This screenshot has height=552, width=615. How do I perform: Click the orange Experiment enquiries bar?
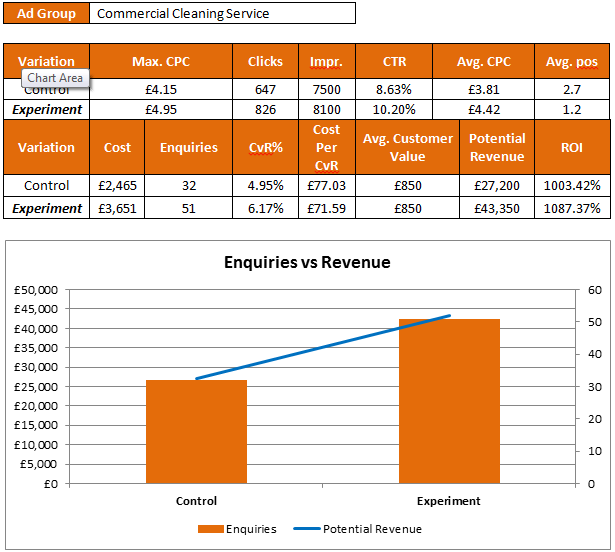click(x=449, y=401)
